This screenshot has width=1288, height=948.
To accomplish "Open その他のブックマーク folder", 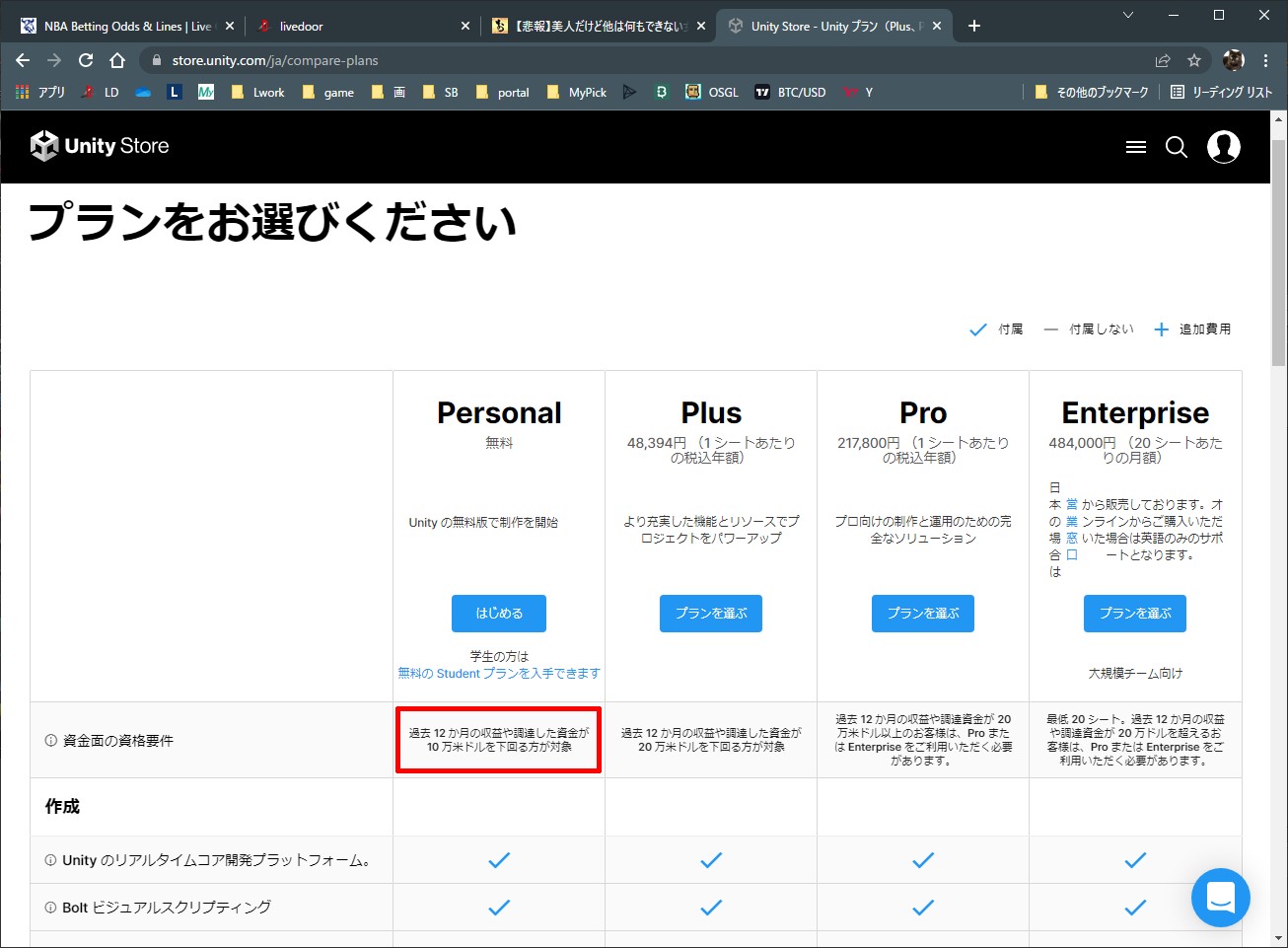I will (1092, 92).
